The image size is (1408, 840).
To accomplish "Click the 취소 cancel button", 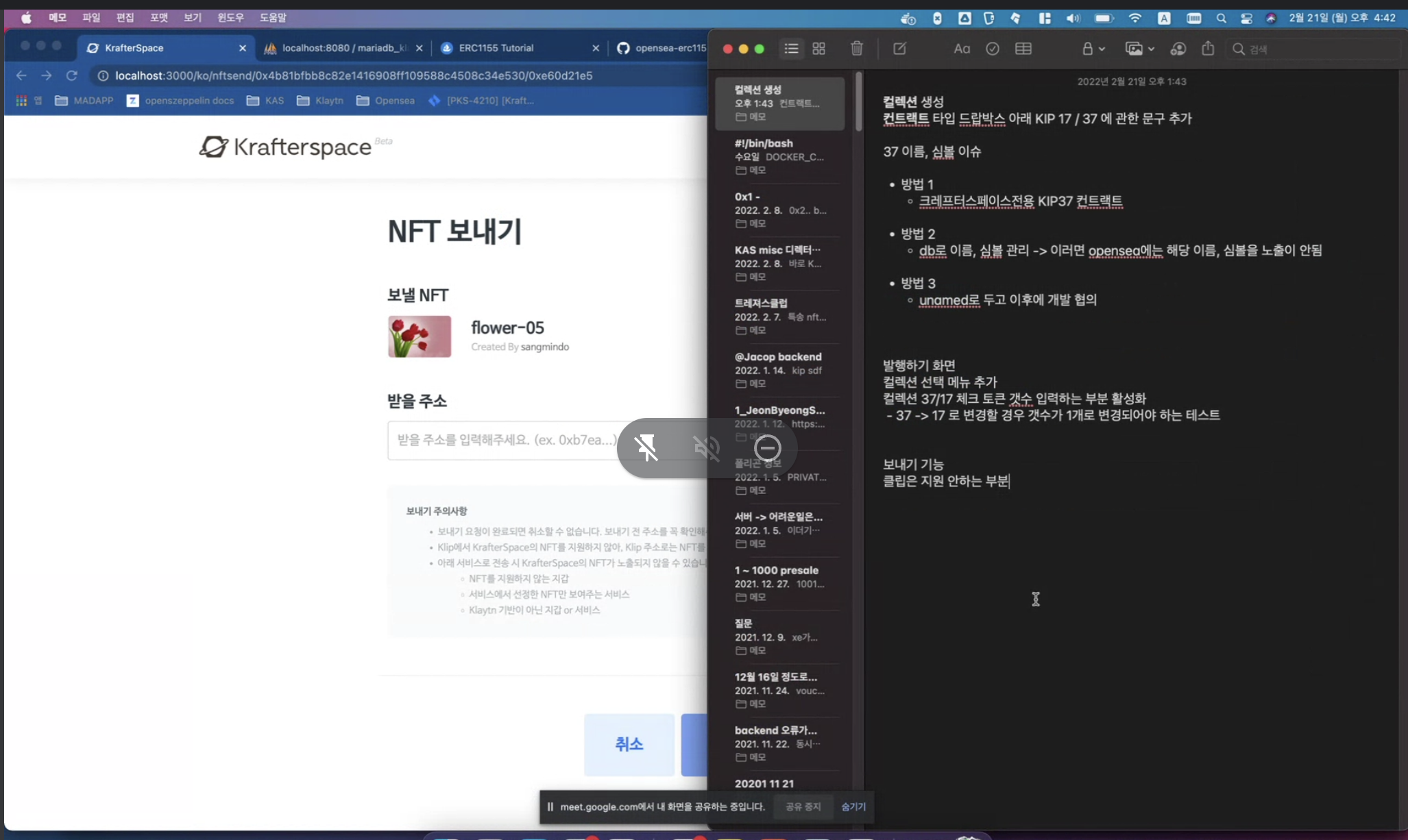I will pos(629,744).
